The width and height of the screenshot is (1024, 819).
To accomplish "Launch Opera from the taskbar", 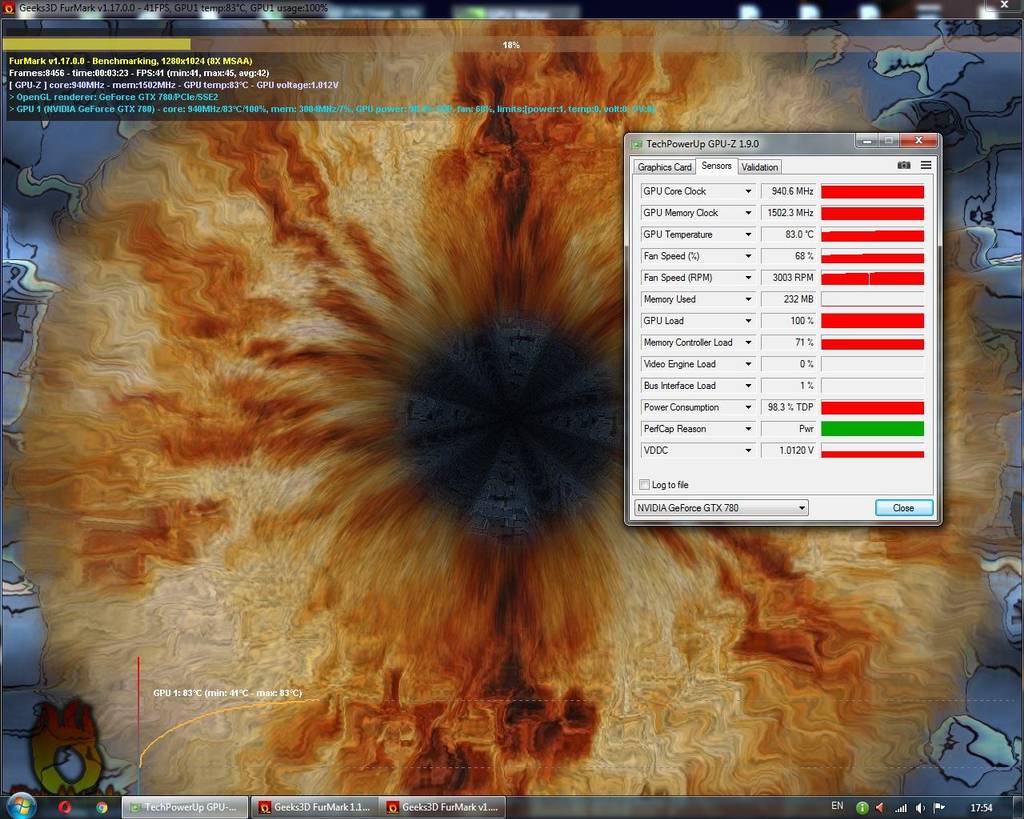I will [x=64, y=807].
